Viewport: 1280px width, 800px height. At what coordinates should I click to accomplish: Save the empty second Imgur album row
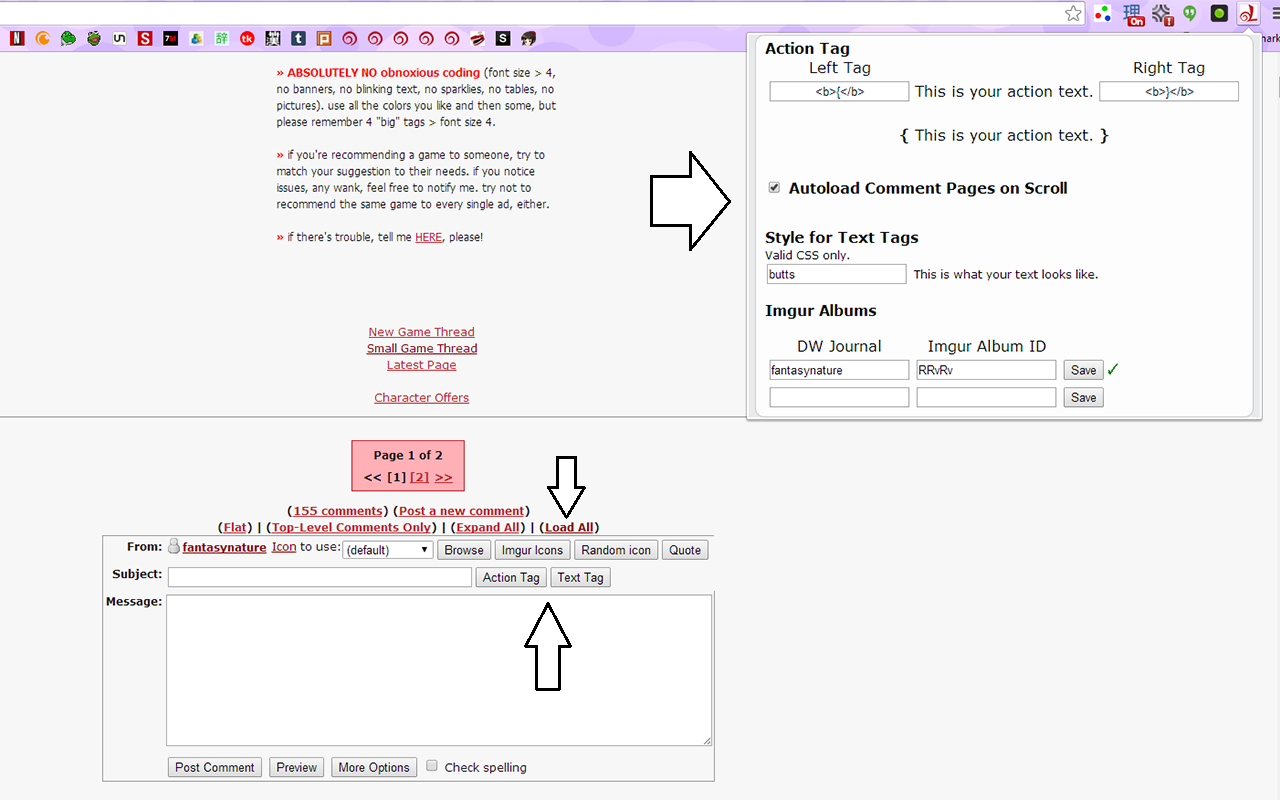point(1083,397)
